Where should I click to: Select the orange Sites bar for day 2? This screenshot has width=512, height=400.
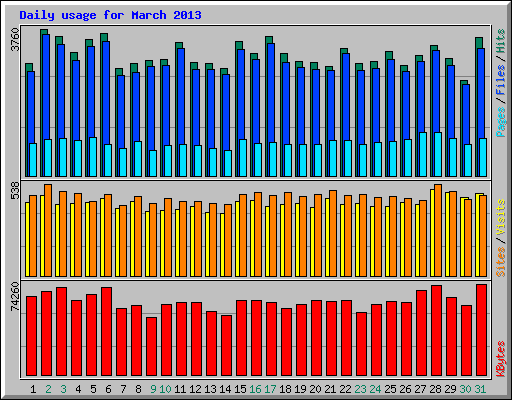[x=48, y=230]
